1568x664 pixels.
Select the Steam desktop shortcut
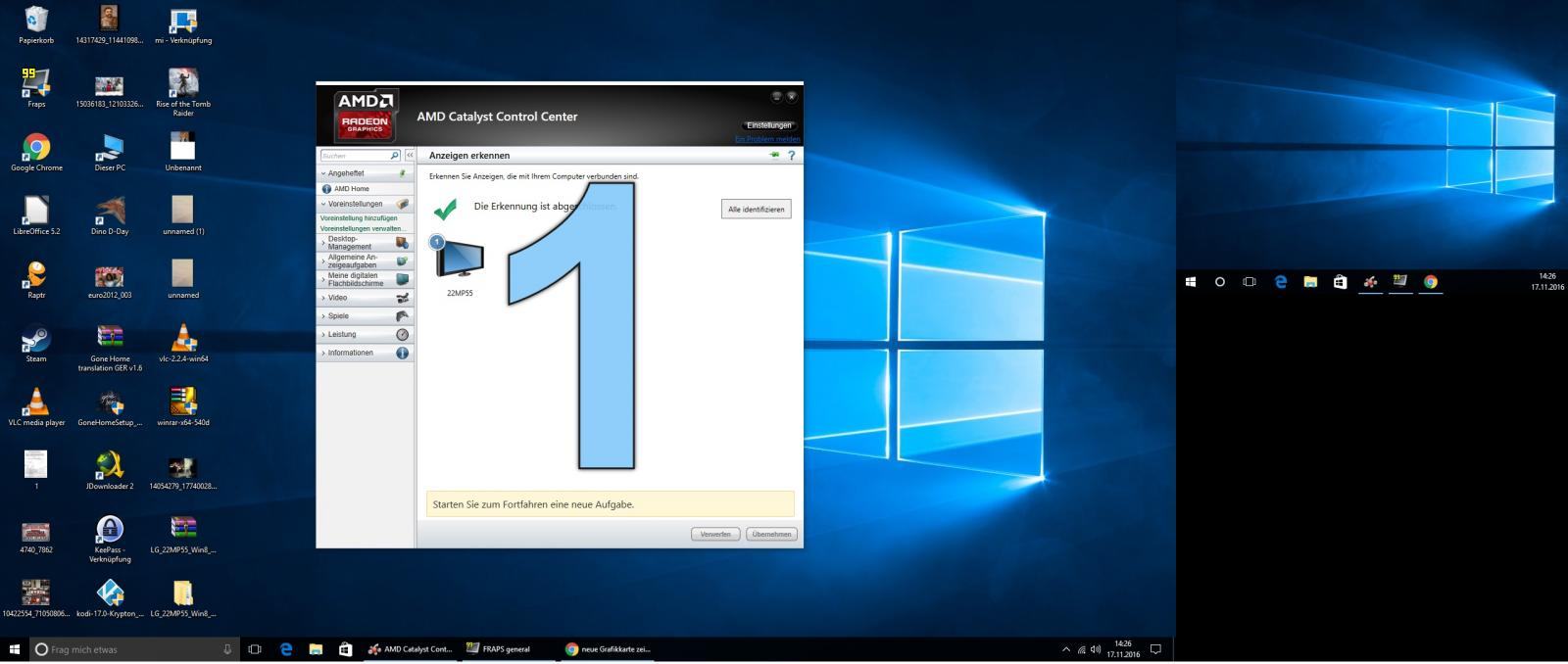pos(36,344)
